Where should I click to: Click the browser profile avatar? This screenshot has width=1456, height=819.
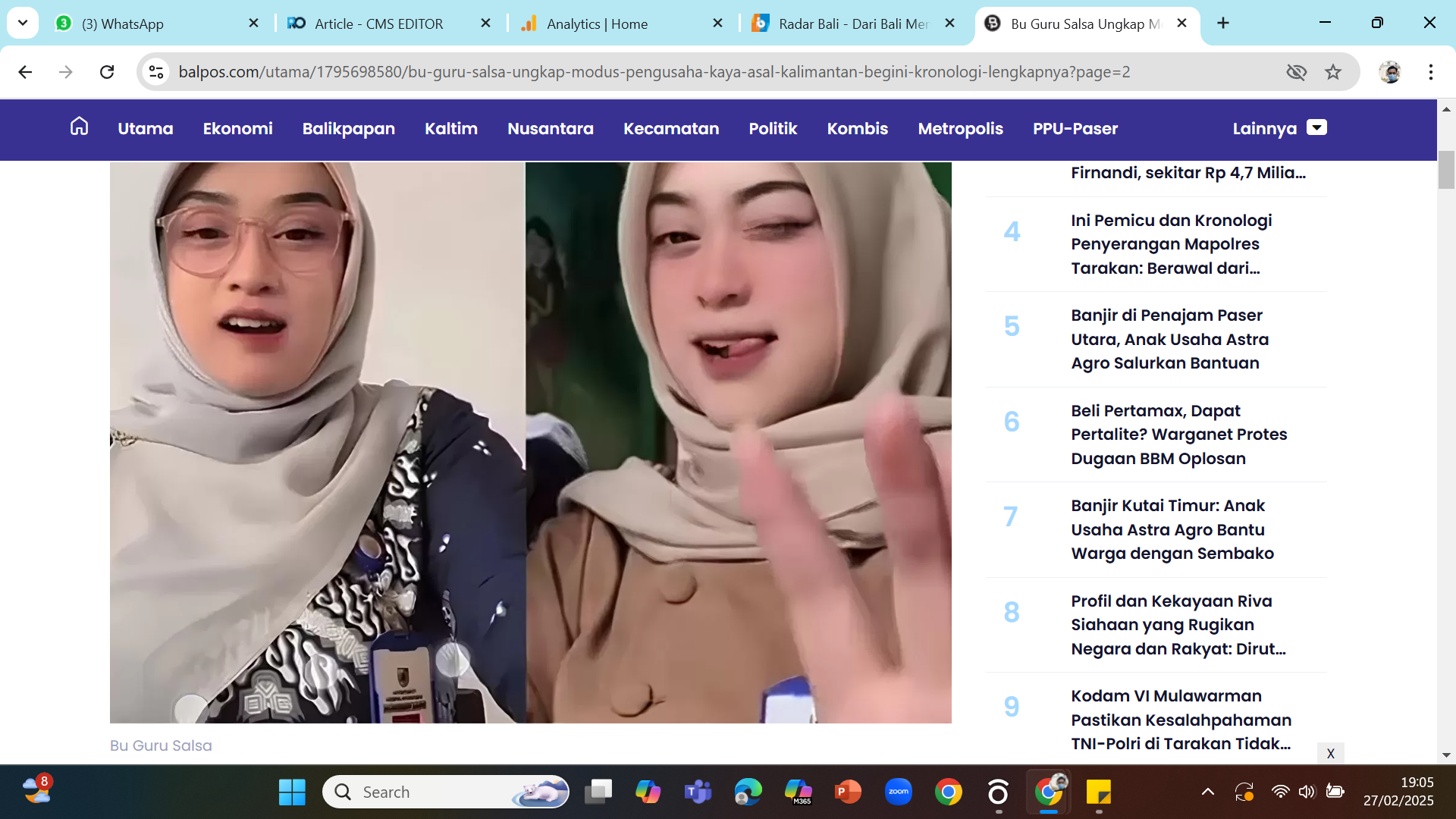(x=1392, y=72)
